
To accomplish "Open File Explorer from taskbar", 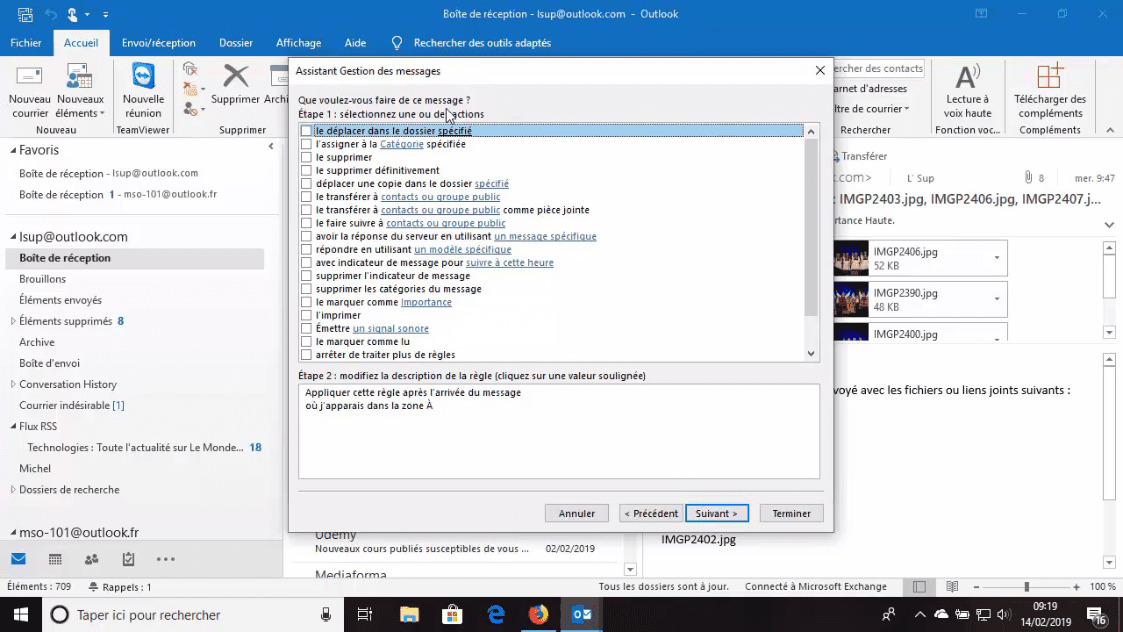I will pos(409,615).
